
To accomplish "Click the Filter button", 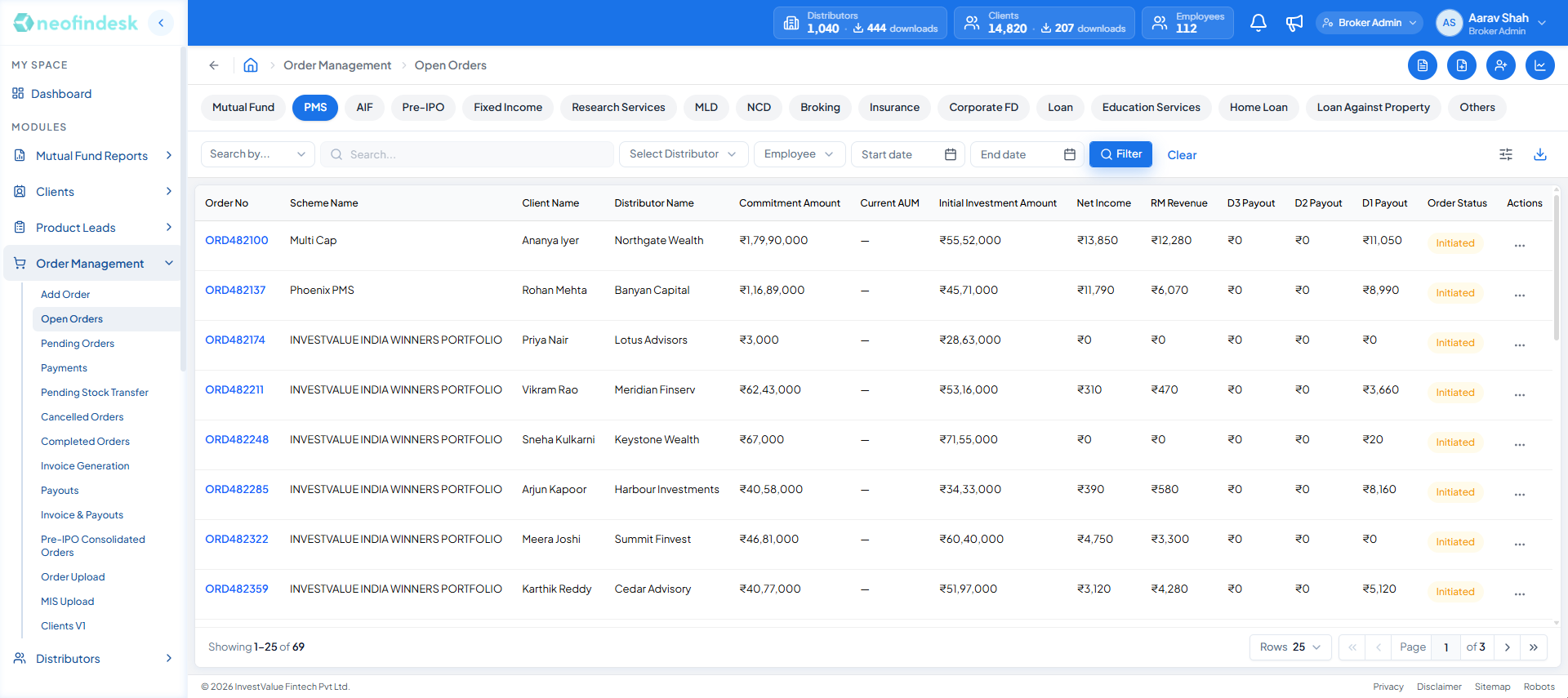I will [1120, 154].
